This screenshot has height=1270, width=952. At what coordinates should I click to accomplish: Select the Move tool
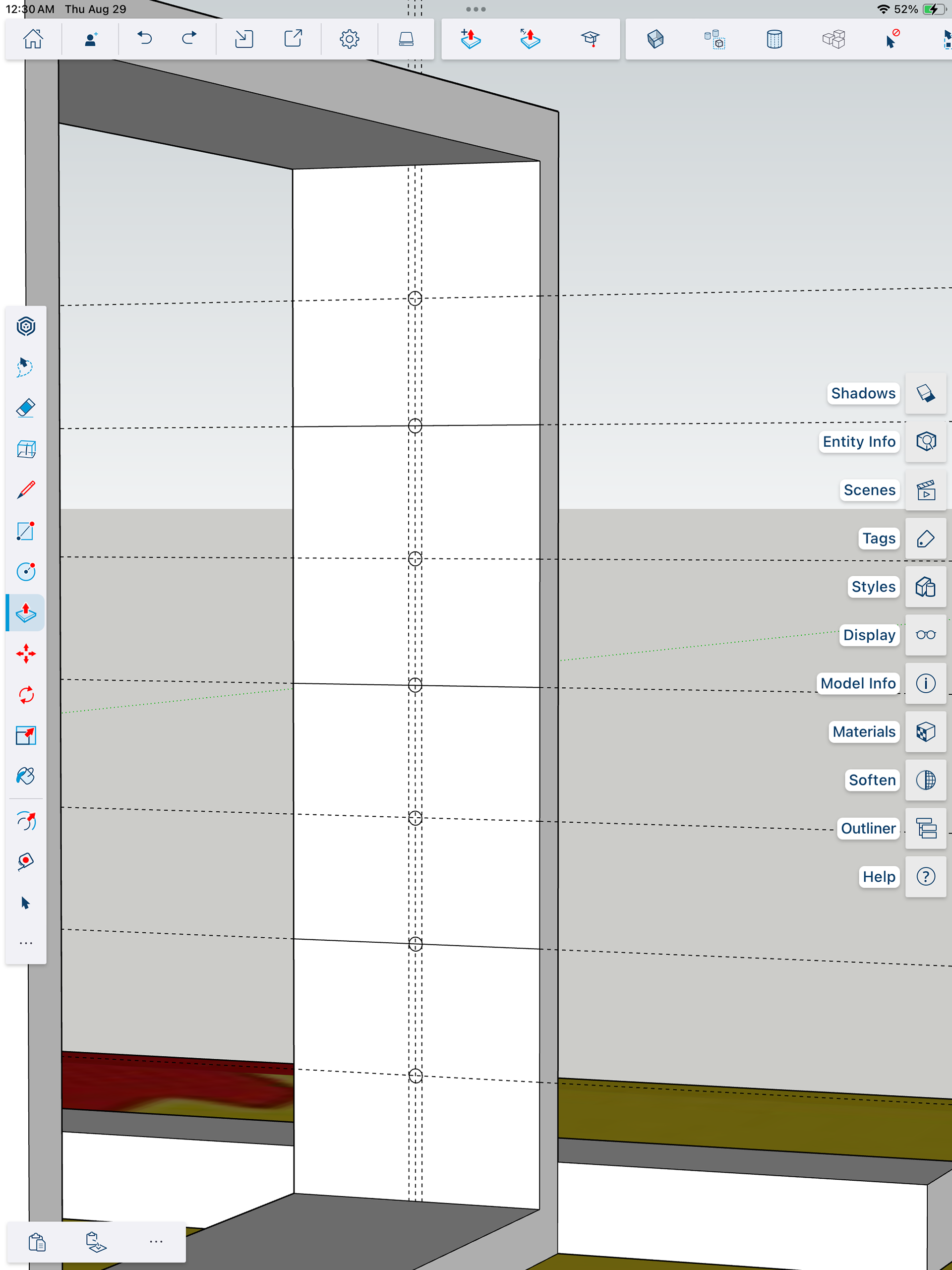[x=26, y=654]
